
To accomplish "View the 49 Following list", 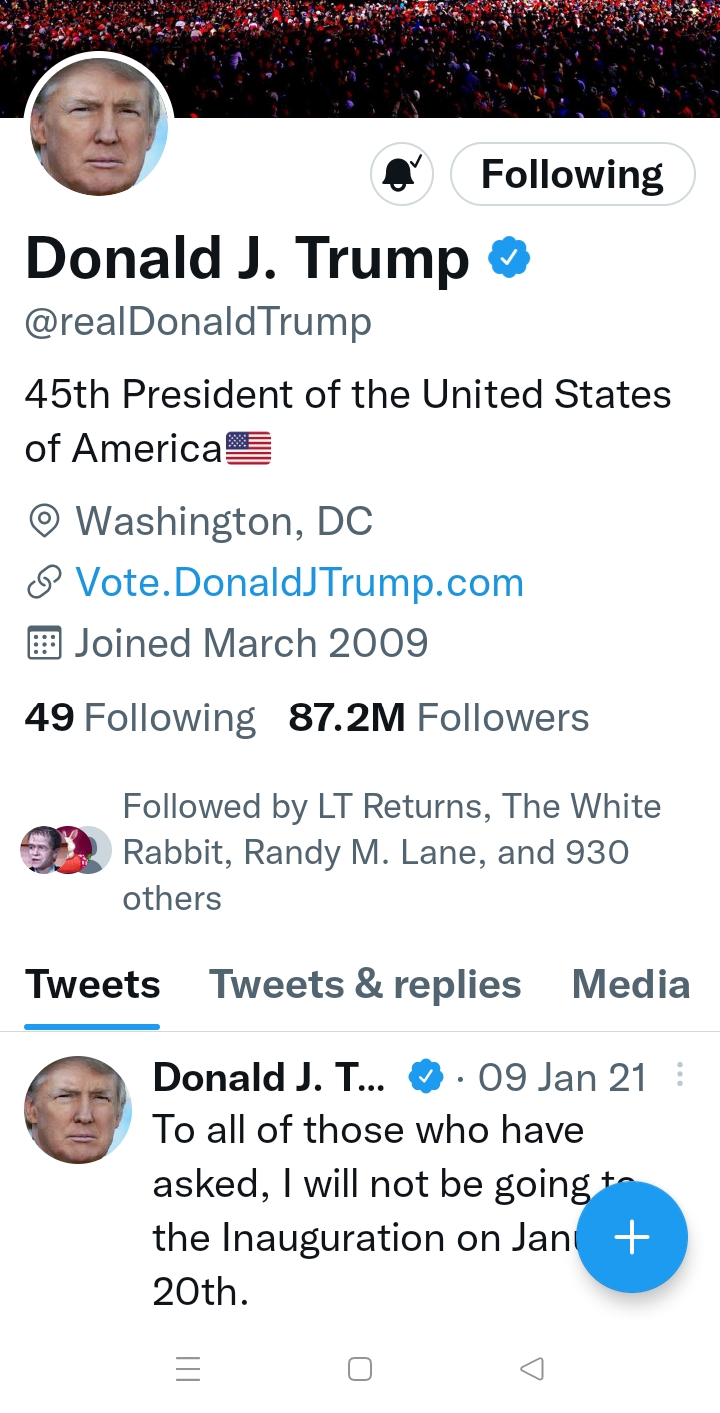I will pos(140,718).
